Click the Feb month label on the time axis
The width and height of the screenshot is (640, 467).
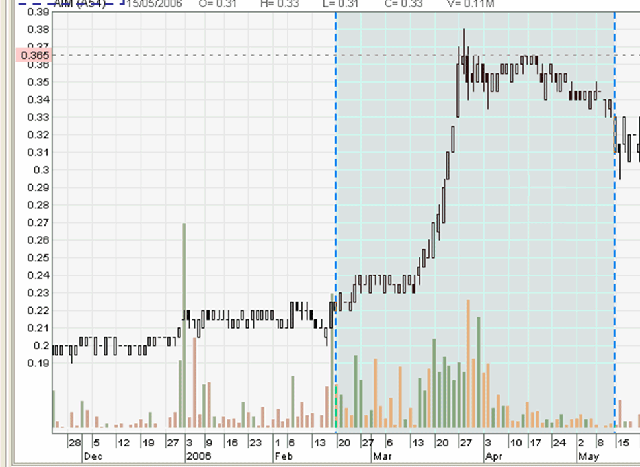[x=284, y=455]
